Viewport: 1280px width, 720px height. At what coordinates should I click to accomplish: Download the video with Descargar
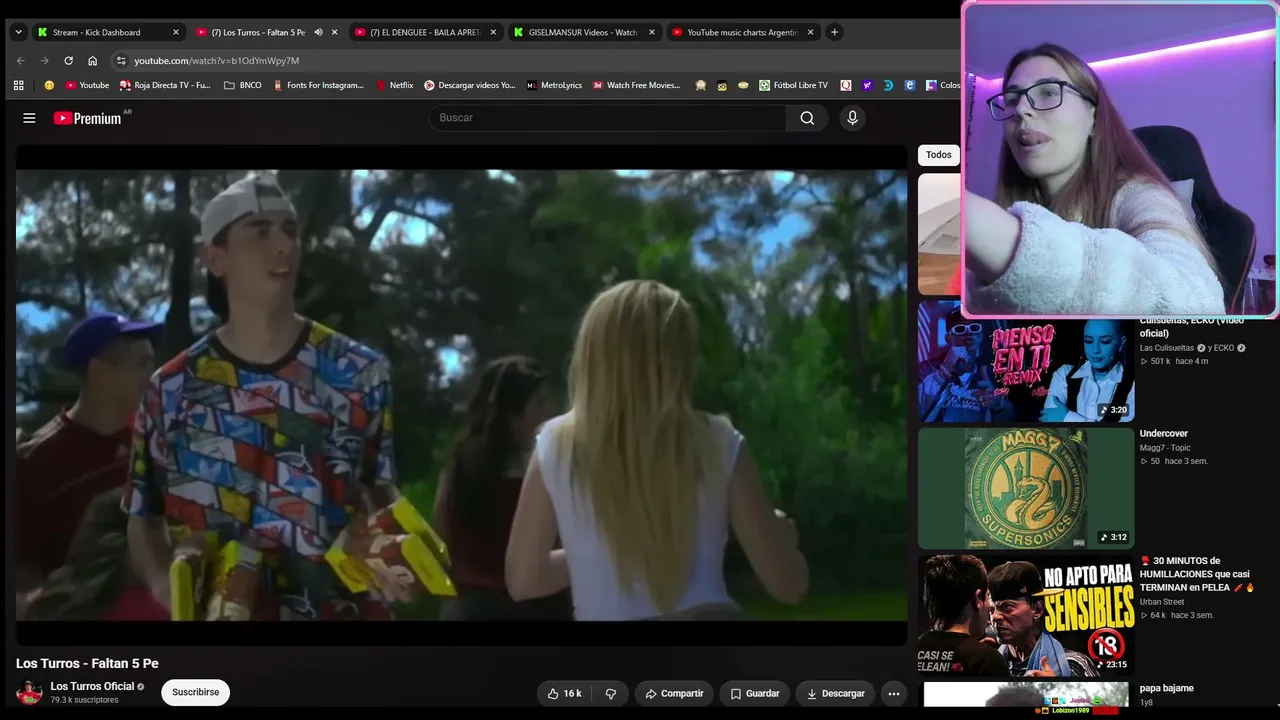pyautogui.click(x=836, y=693)
